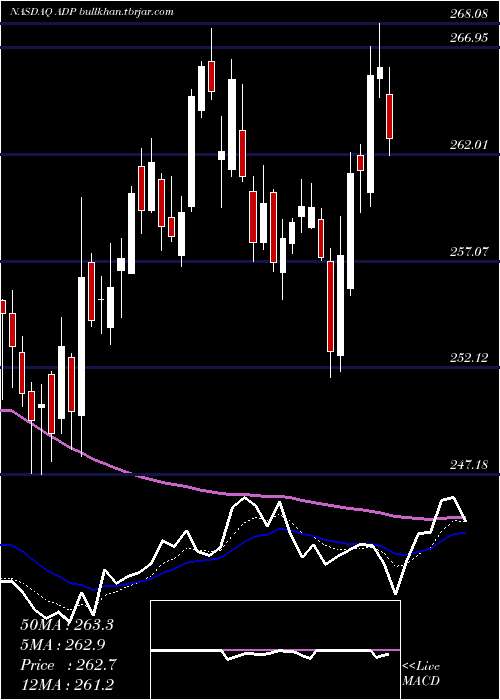Screen dimensions: 500x700
Task: Click the 12MA : 261.2 readout
Action: coord(67,685)
